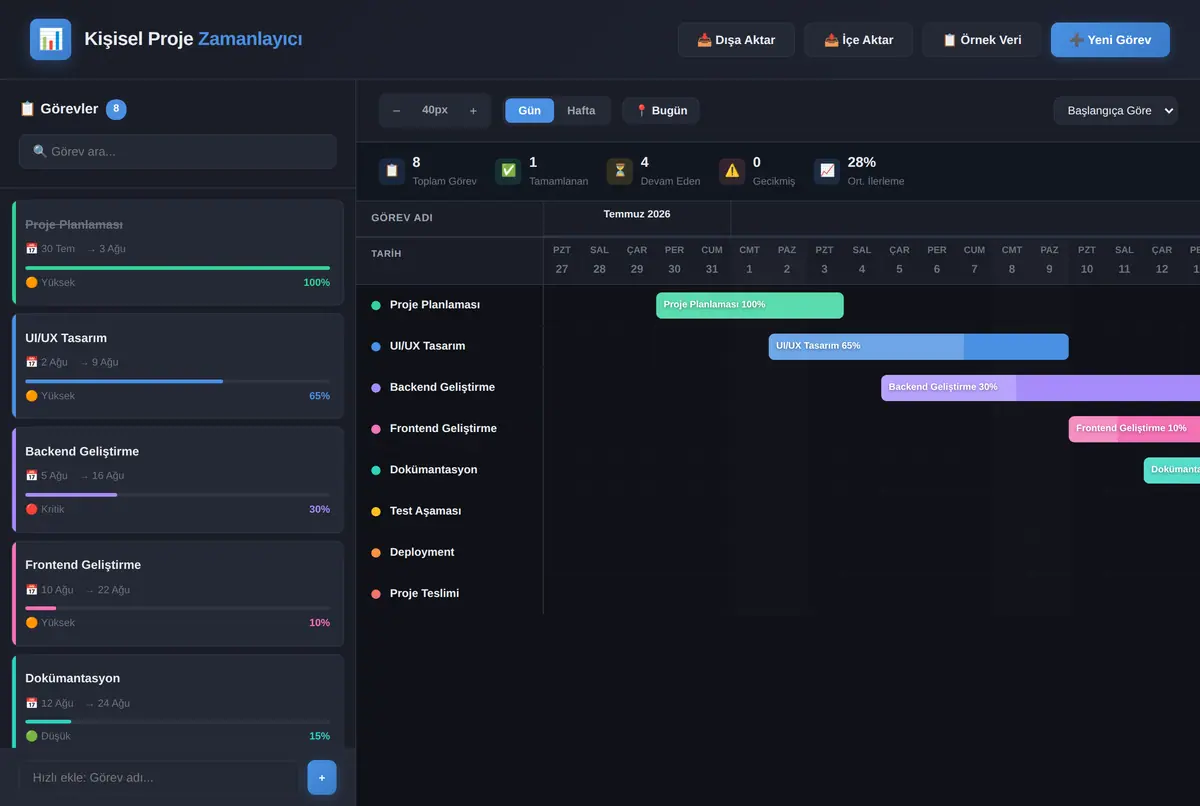This screenshot has height=806, width=1200.
Task: Click the Dışa Aktar export button
Action: click(736, 40)
